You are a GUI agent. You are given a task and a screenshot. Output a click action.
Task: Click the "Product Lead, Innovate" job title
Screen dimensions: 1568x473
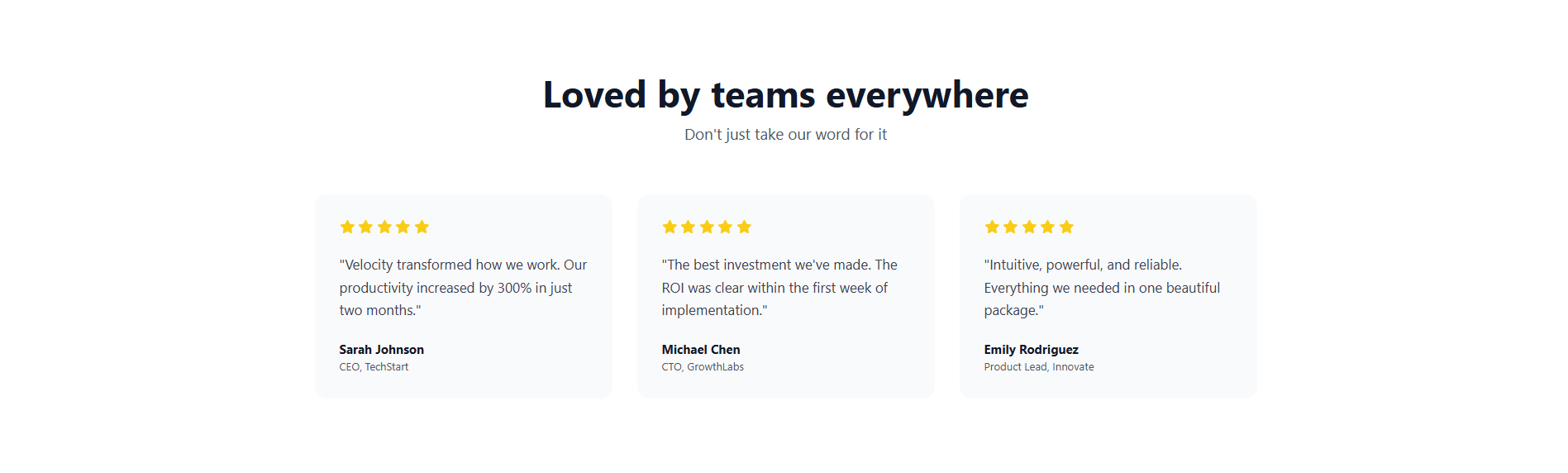[x=1038, y=367]
